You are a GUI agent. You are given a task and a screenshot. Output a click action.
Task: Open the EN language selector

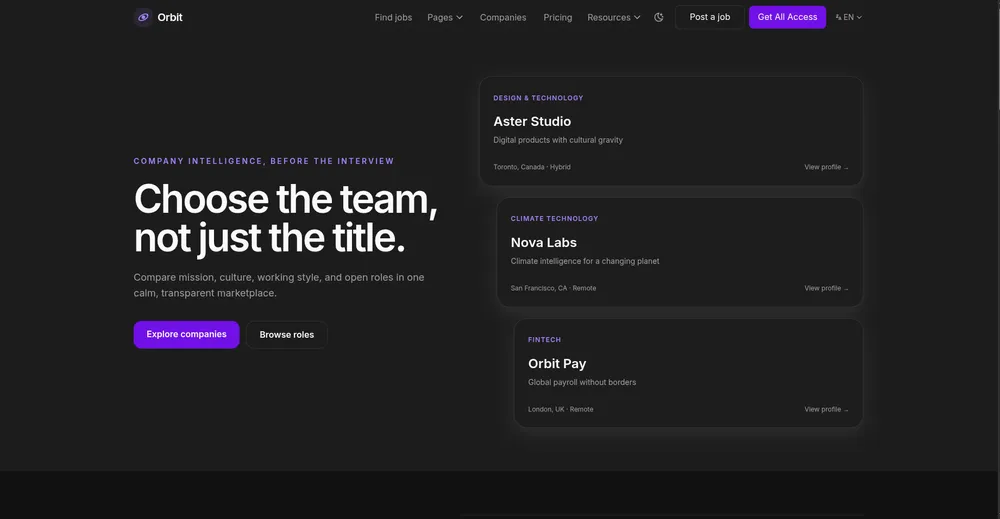tap(848, 17)
